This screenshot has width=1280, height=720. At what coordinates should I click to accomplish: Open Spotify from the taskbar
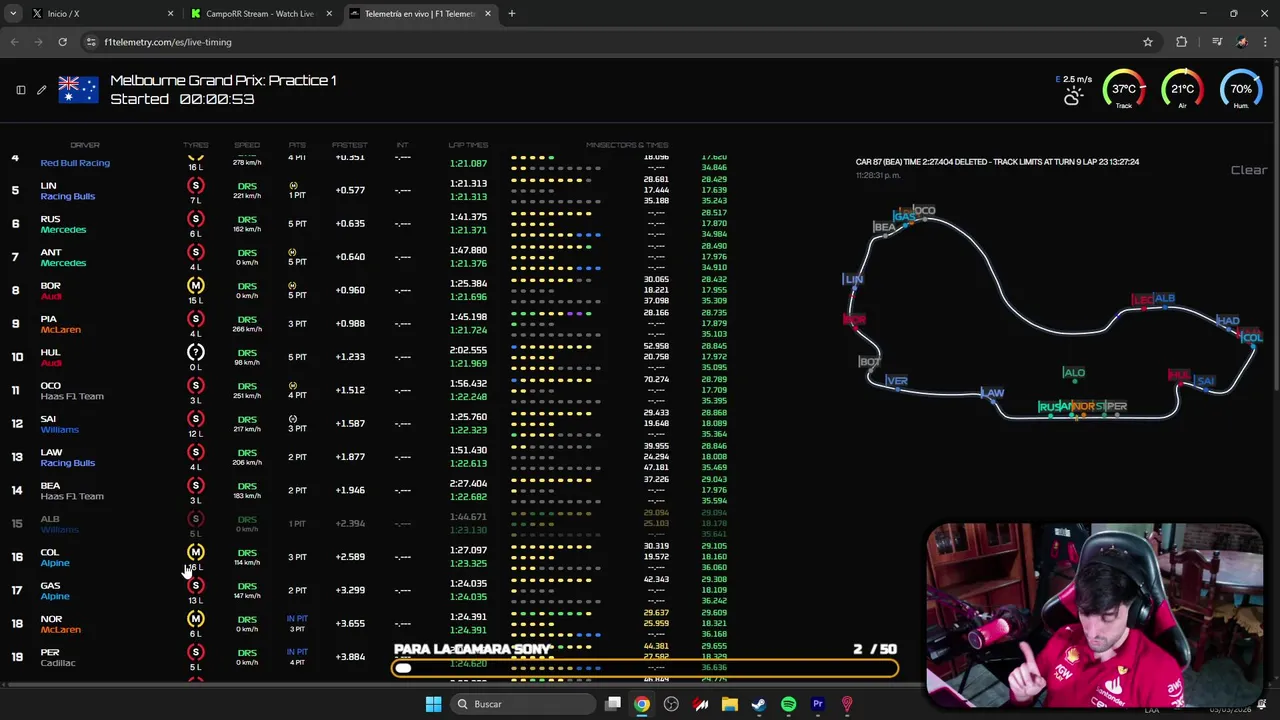pyautogui.click(x=788, y=704)
